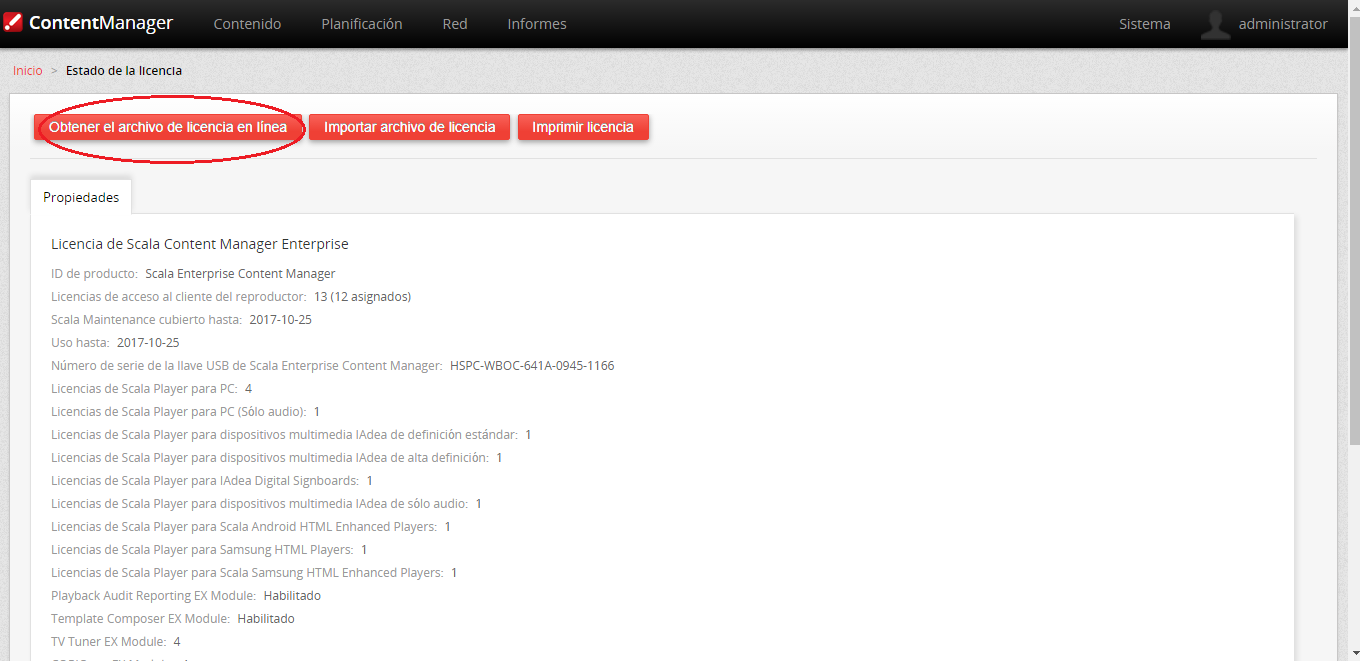1360x661 pixels.
Task: Select the 'Samsung HTML Players' license label
Action: (202, 550)
